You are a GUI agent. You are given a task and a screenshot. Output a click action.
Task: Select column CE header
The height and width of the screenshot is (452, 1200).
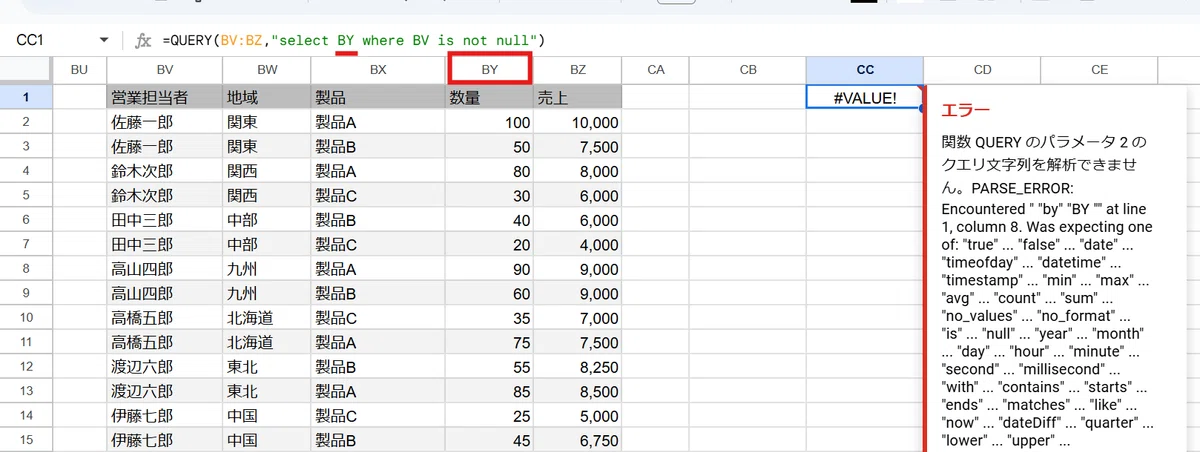click(1099, 70)
